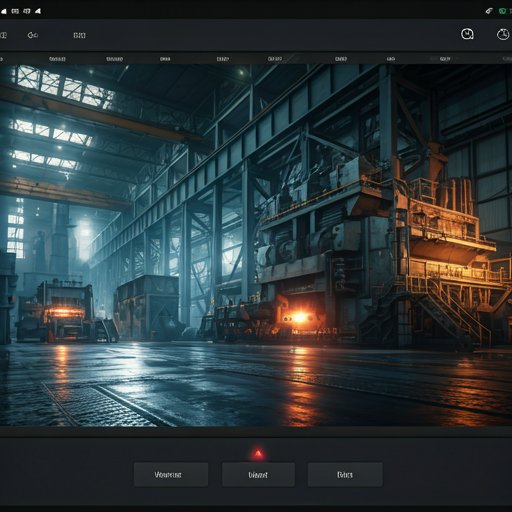512x512 pixels.
Task: Select the highlighted tab near the strip's right end
Action: [445, 59]
